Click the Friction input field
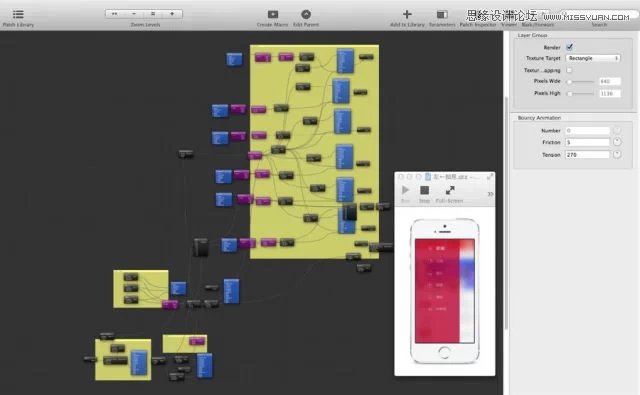This screenshot has height=395, width=640. (587, 142)
